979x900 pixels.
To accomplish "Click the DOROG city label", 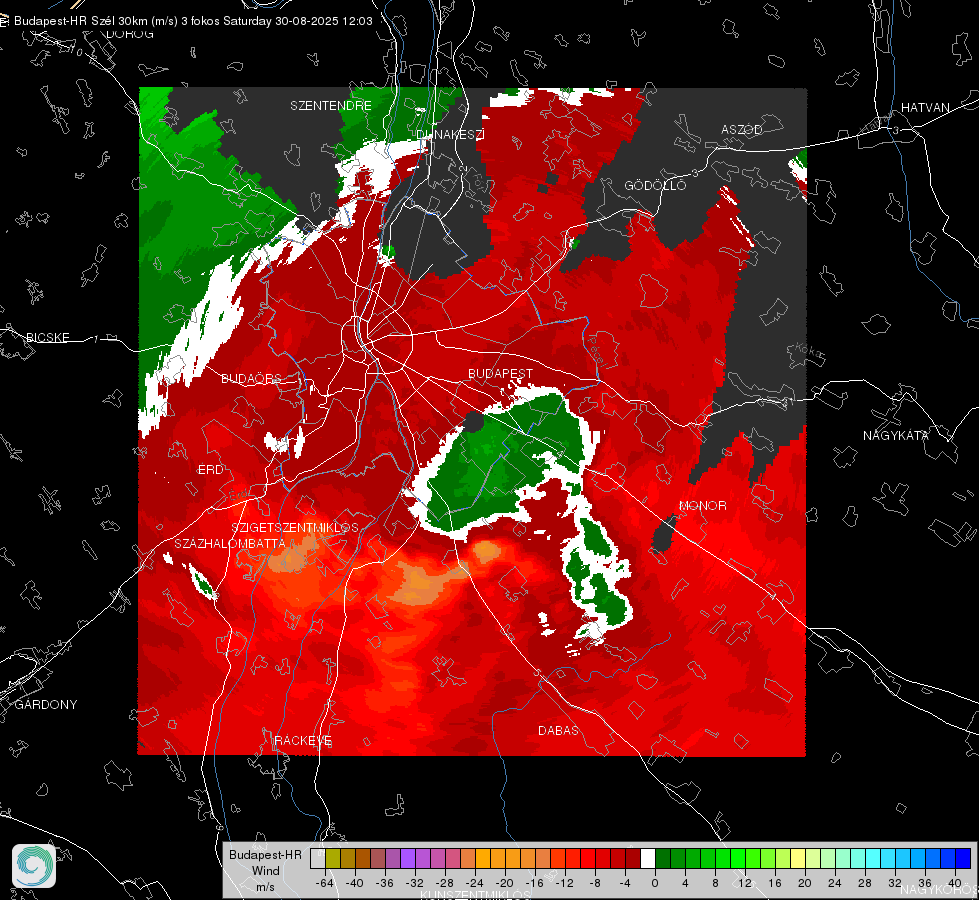I will (130, 34).
